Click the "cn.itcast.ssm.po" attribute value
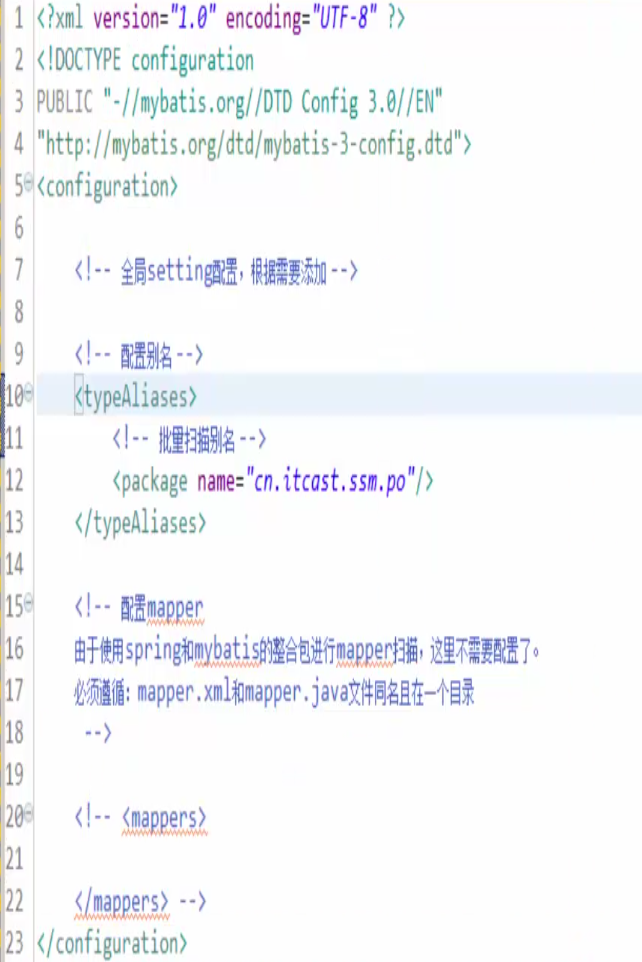 pyautogui.click(x=330, y=482)
